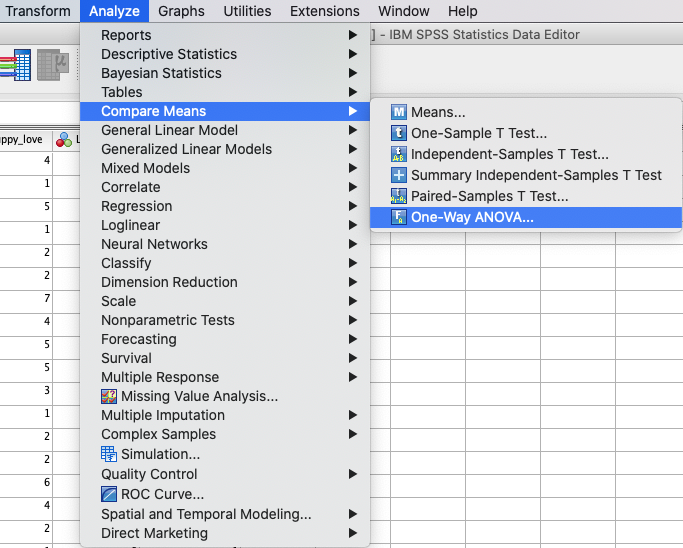Expand the Correlate submenu
Viewport: 683px width, 548px height.
point(225,187)
